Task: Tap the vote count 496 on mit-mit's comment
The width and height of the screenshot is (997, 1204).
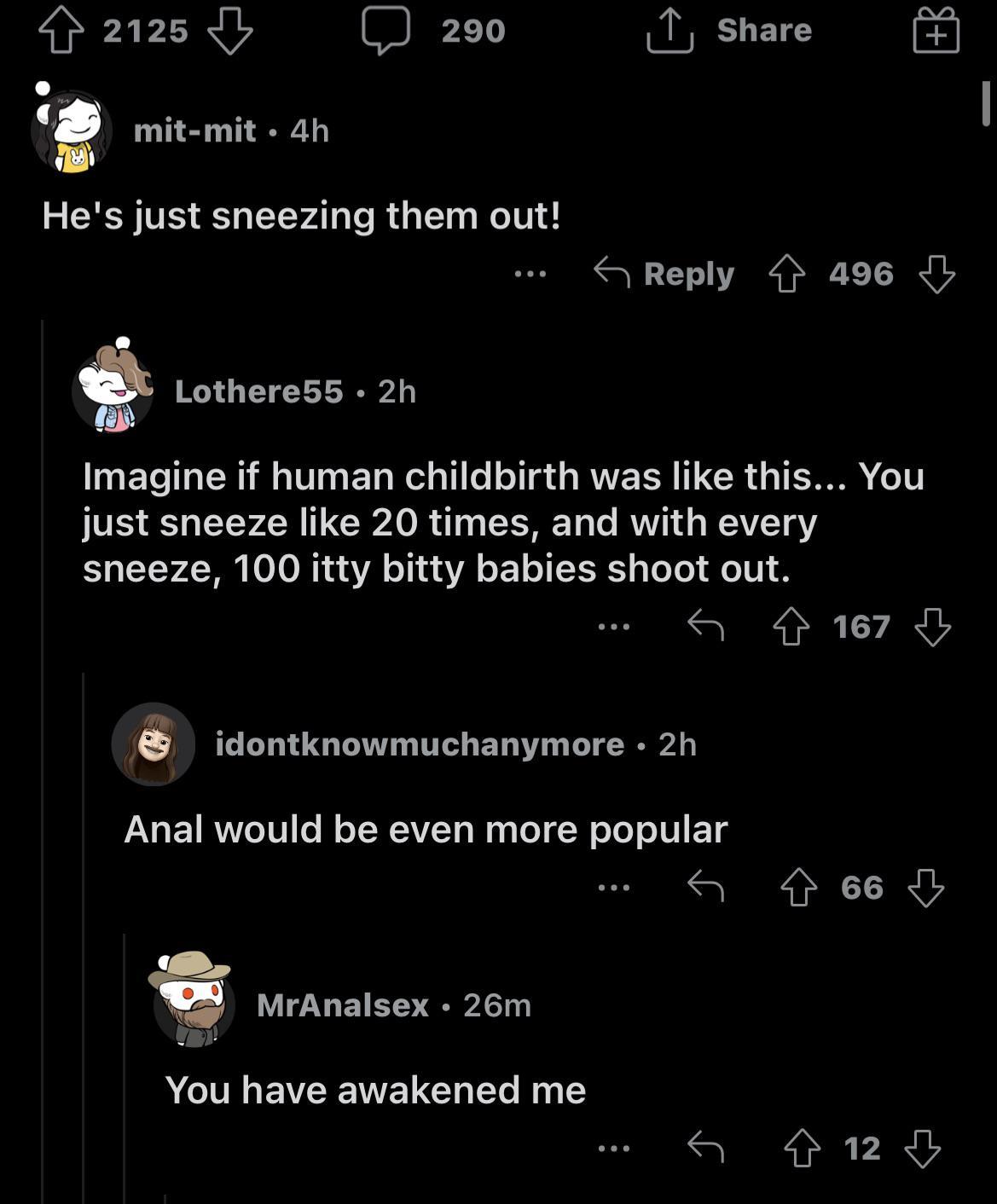Action: [x=861, y=273]
